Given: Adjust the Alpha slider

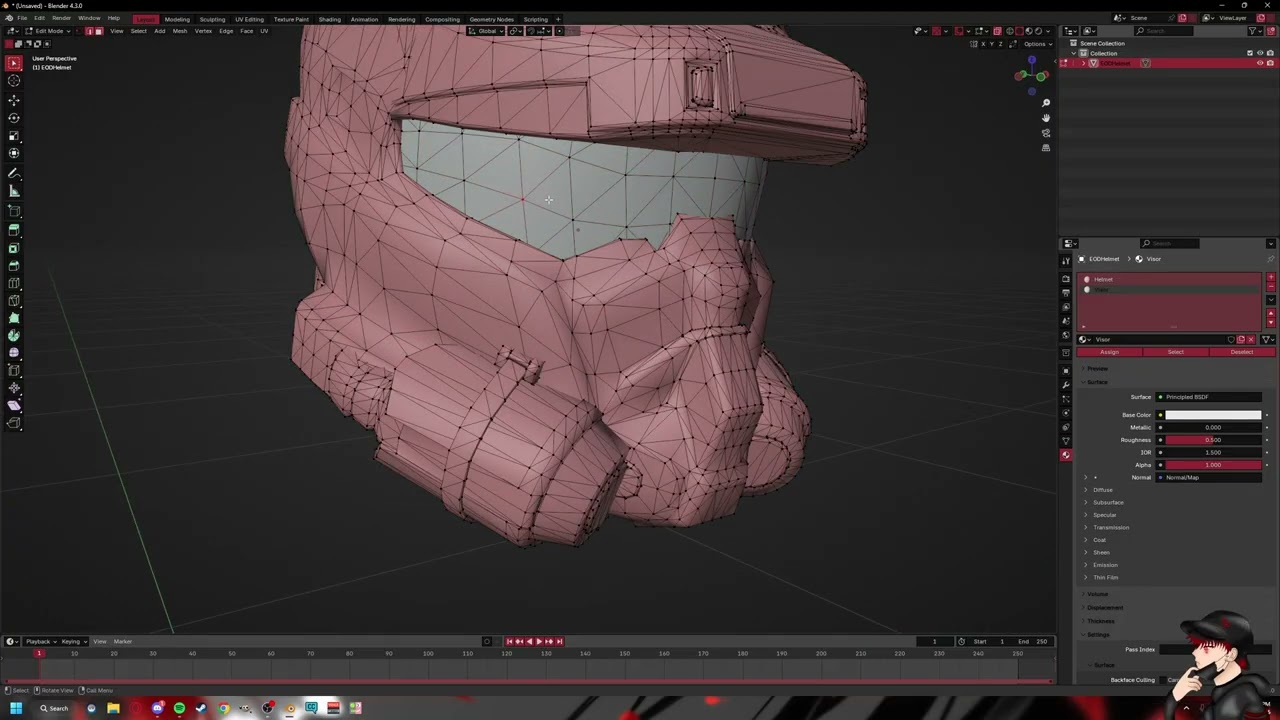Looking at the screenshot, I should click(x=1212, y=465).
